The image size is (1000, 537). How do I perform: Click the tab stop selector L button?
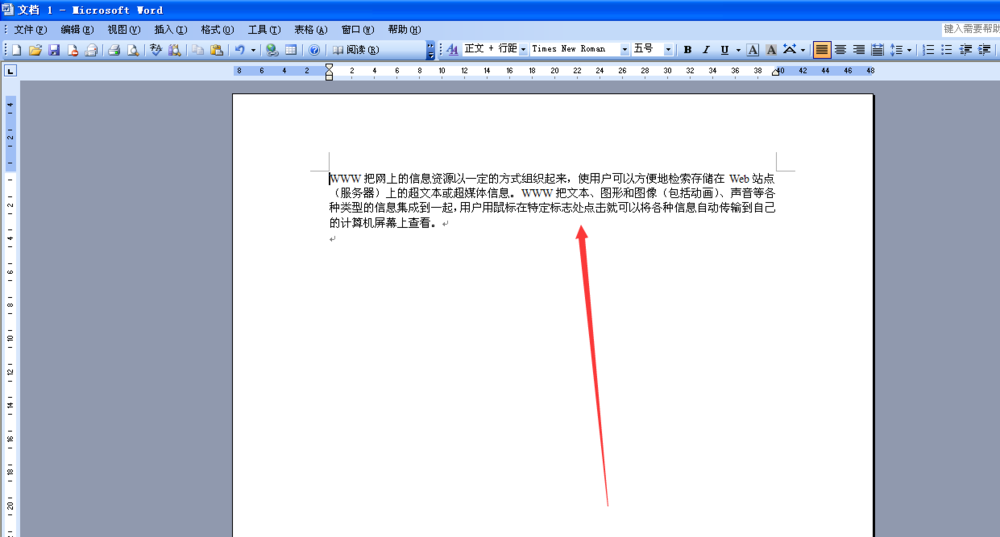pos(10,71)
